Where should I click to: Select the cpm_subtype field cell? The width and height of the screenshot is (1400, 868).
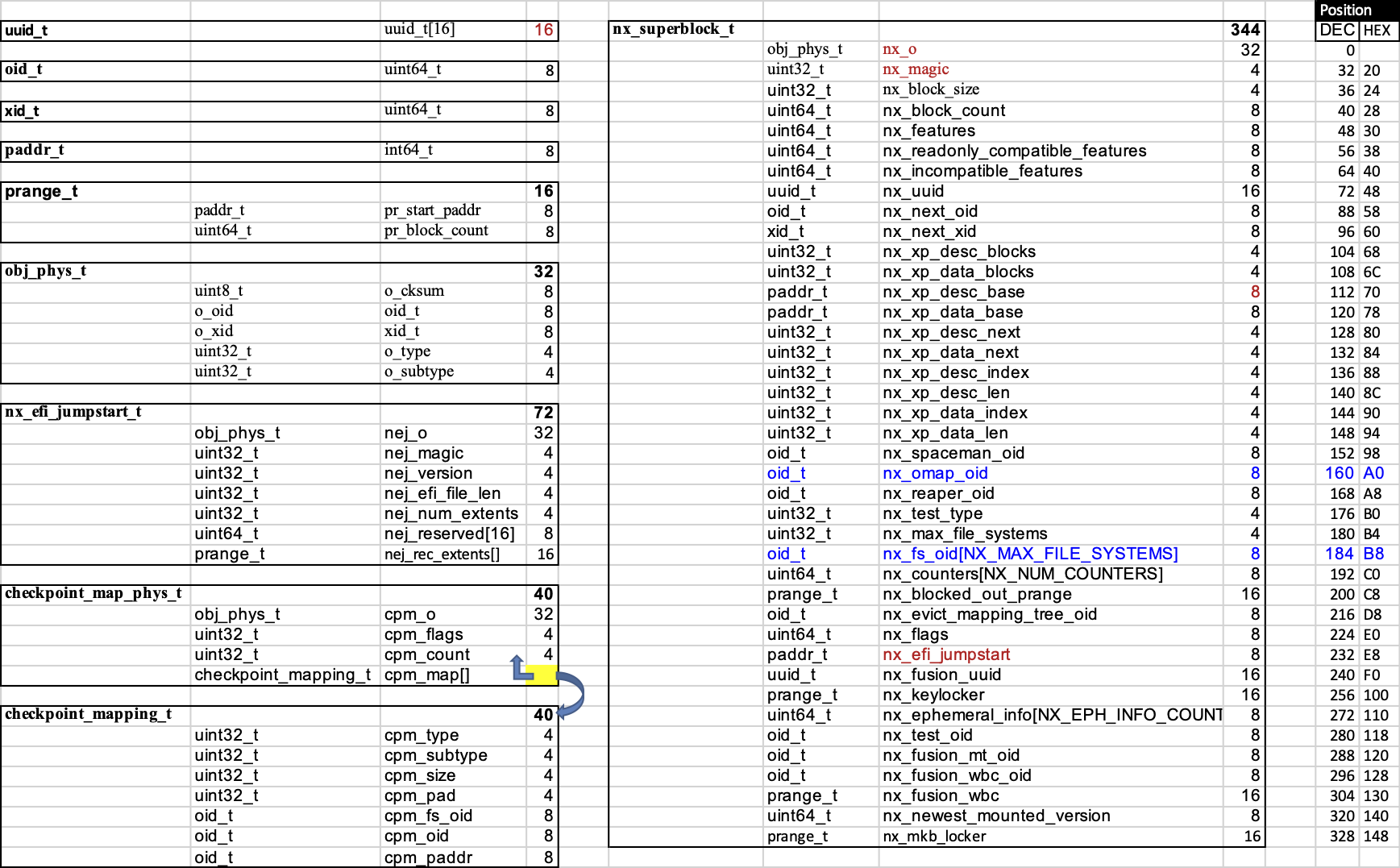coord(453,756)
